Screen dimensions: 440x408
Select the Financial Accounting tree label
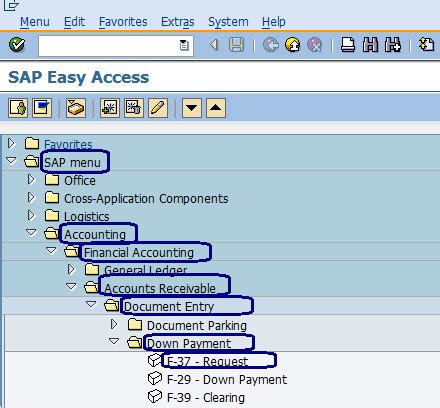tap(139, 253)
